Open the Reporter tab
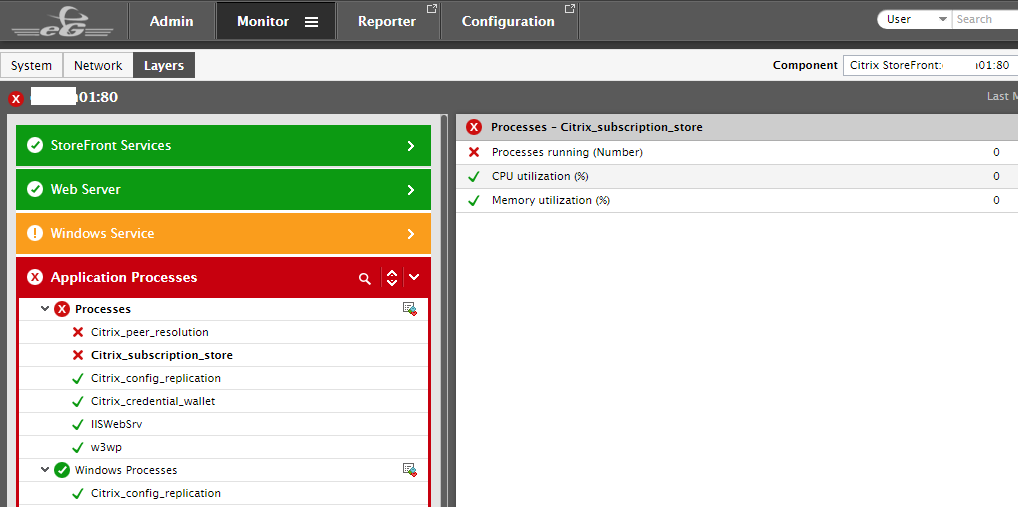Viewport: 1018px width, 507px height. point(388,21)
